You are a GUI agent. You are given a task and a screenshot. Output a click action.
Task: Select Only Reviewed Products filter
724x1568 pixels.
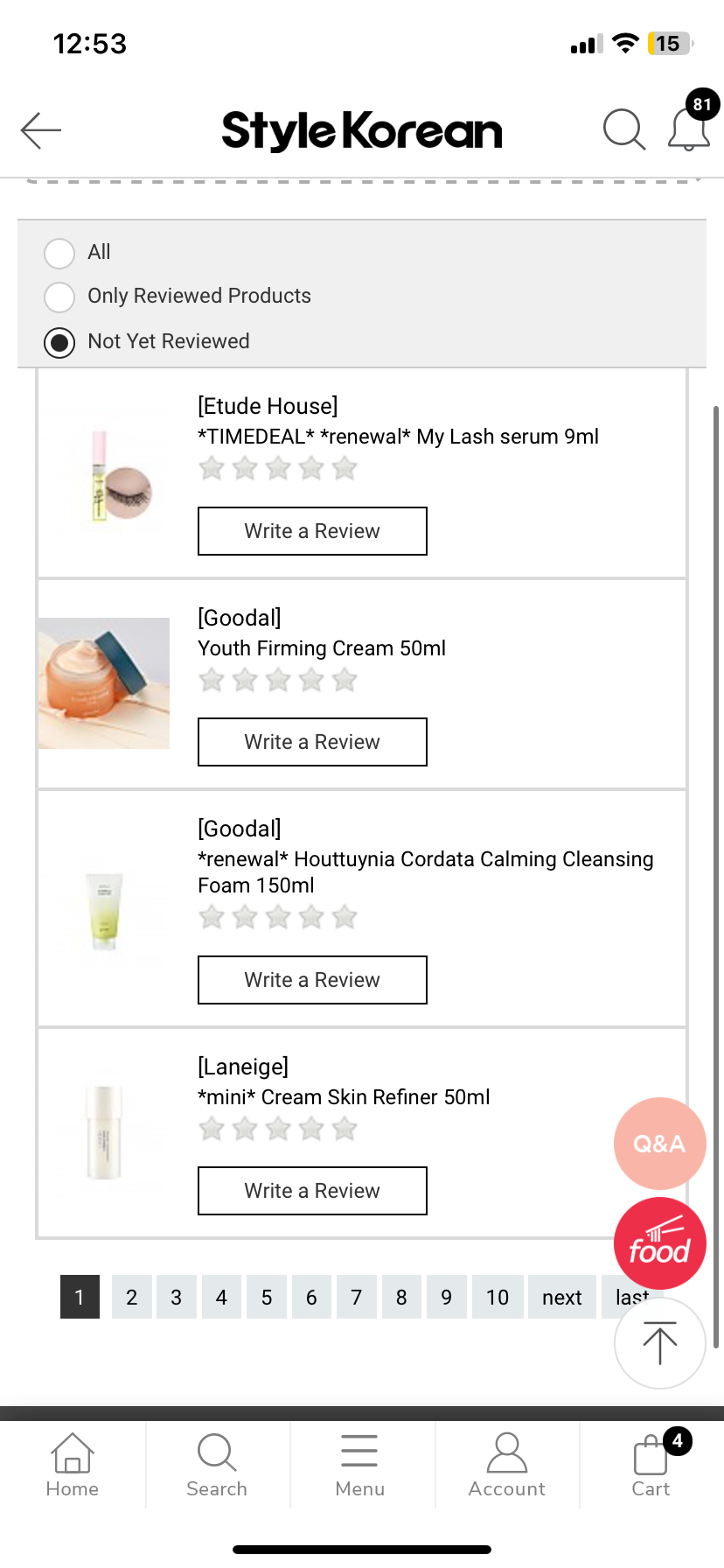(x=59, y=297)
